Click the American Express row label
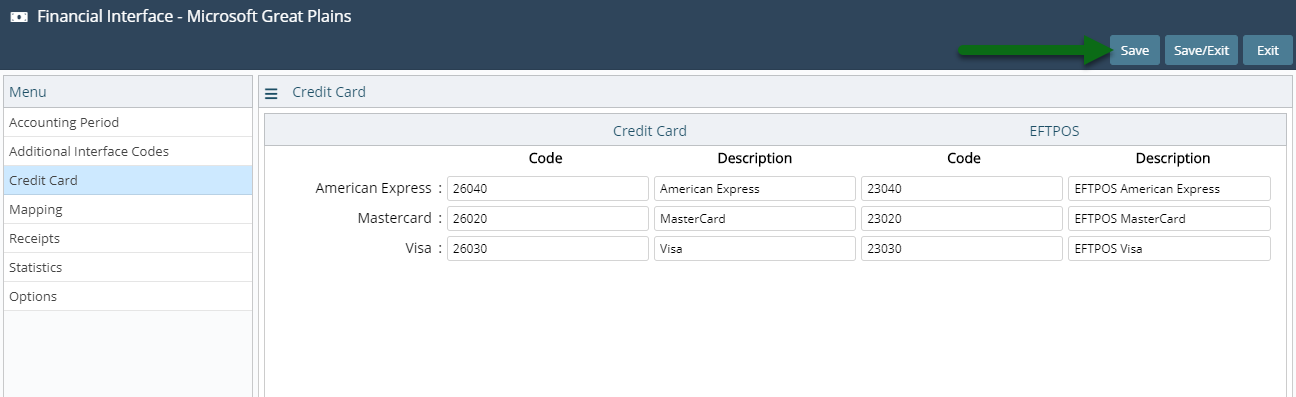Viewport: 1296px width, 397px height. pyautogui.click(x=374, y=188)
